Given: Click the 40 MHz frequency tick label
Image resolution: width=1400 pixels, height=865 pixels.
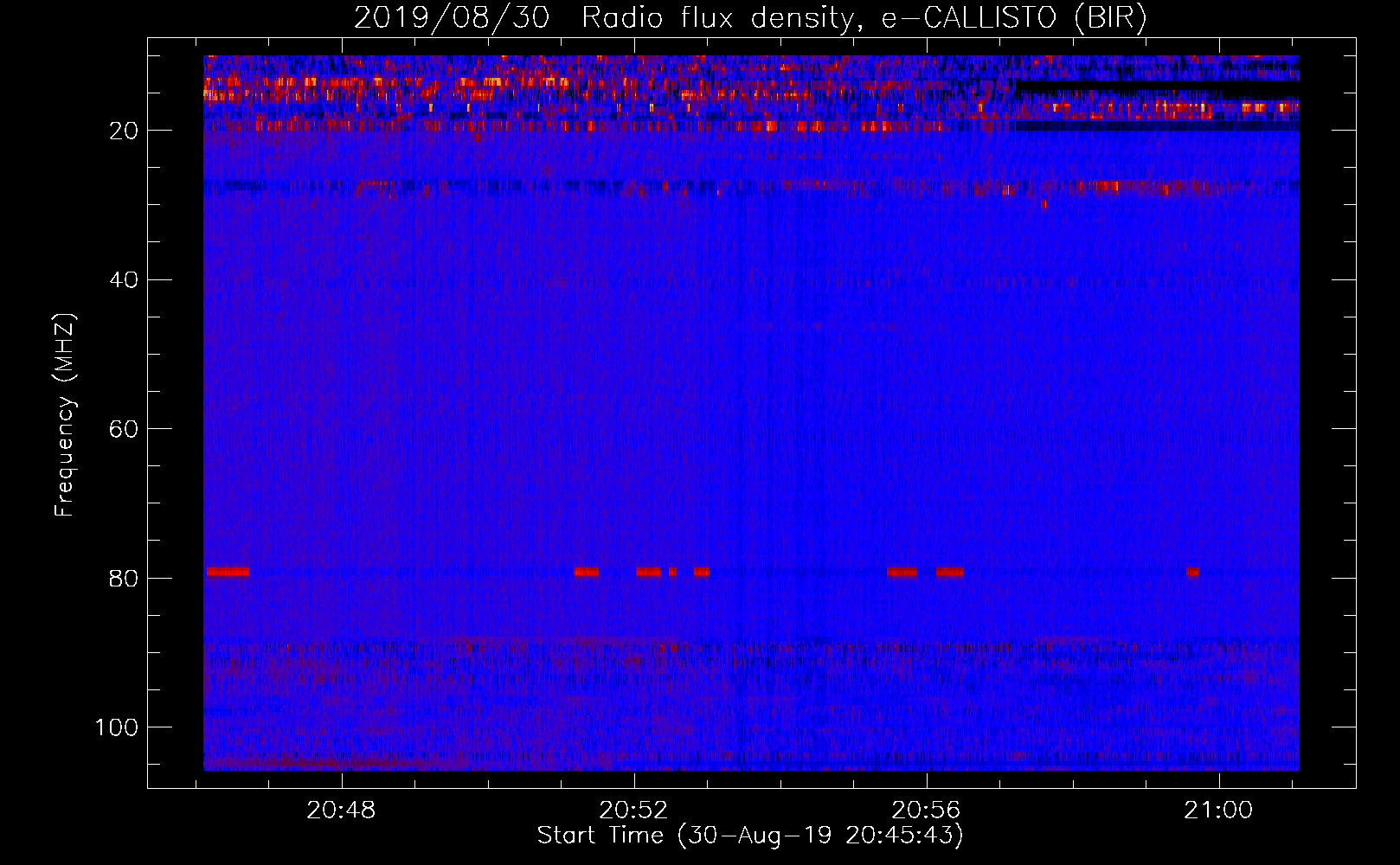Looking at the screenshot, I should tap(124, 280).
